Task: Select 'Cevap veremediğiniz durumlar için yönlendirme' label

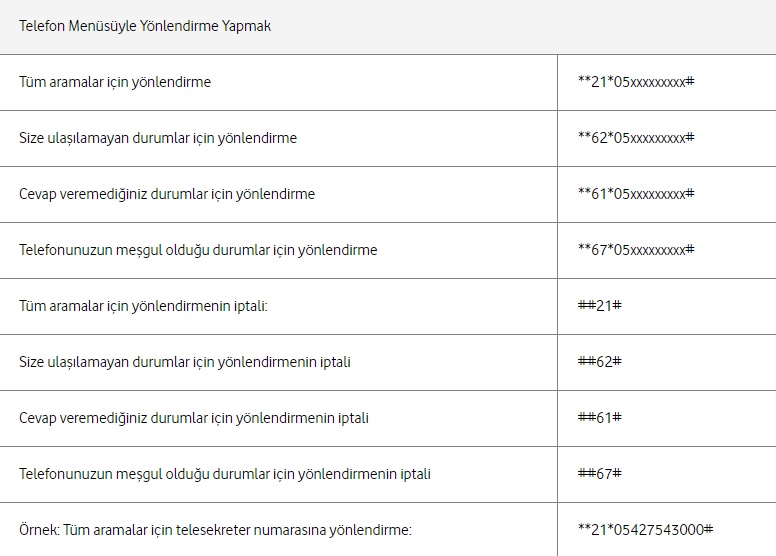Action: coord(167,194)
